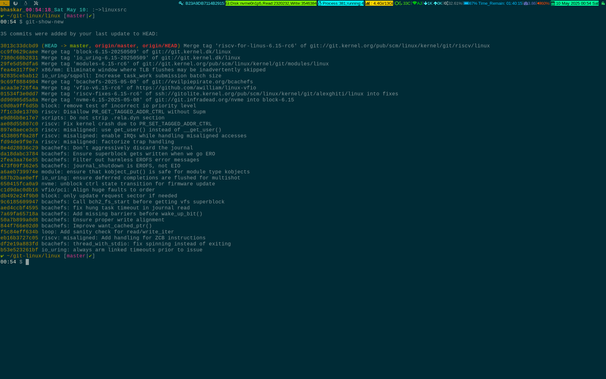Click 'loop: Add sanity check for read/write_iter'
The height and width of the screenshot is (379, 606).
(107, 232)
